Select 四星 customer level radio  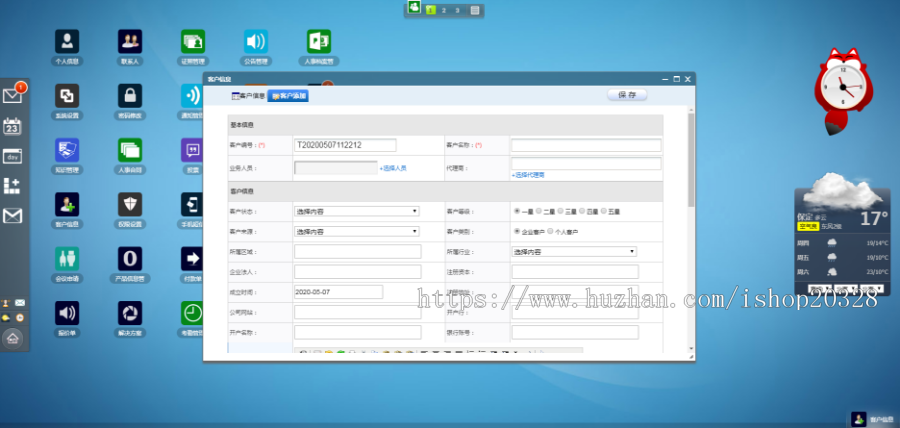pyautogui.click(x=582, y=211)
